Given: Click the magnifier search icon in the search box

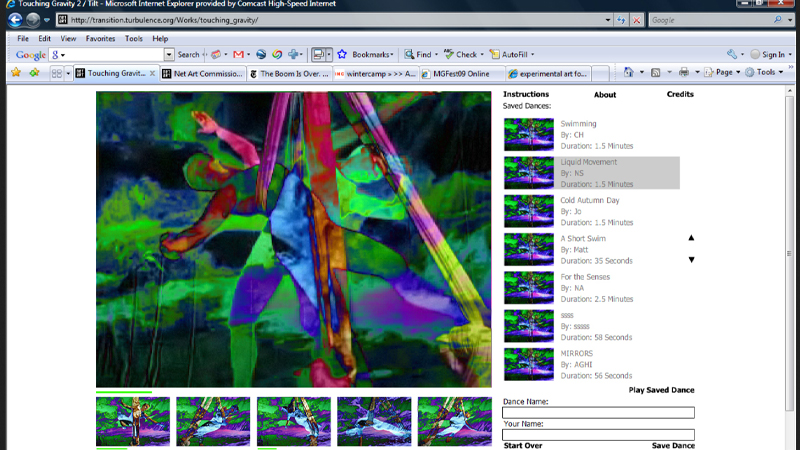Looking at the screenshot, I should click(778, 20).
